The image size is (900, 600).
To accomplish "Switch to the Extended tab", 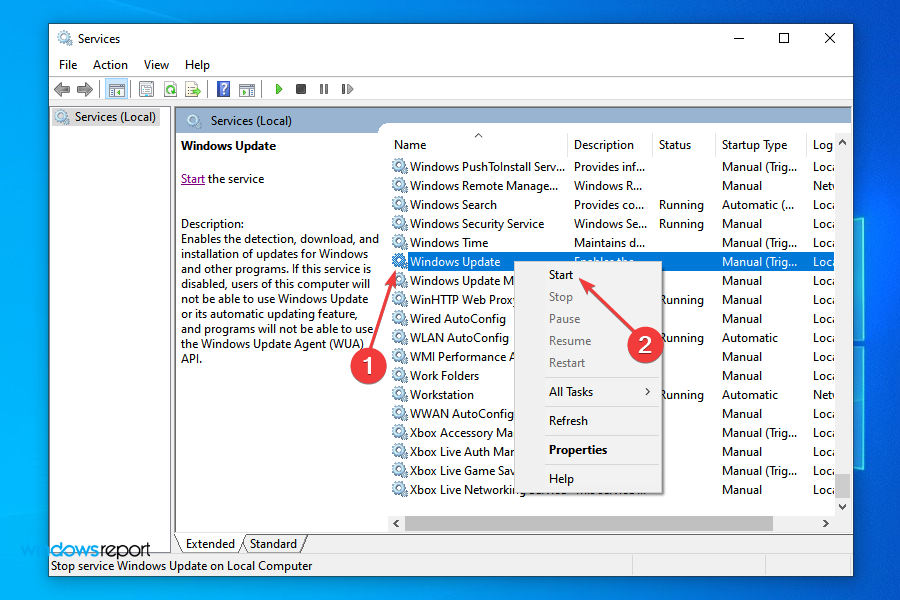I will click(x=210, y=544).
